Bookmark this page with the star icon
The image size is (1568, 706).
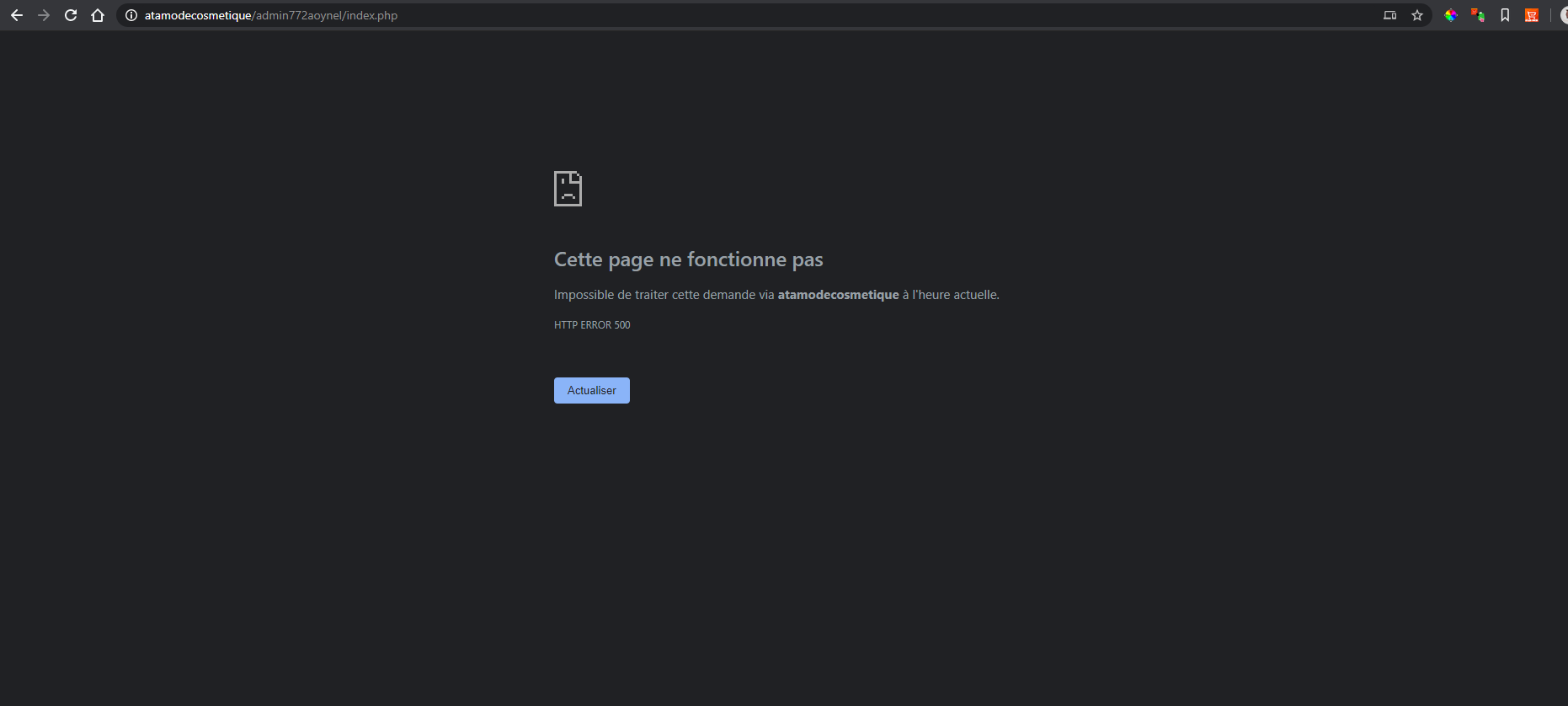[x=1417, y=15]
